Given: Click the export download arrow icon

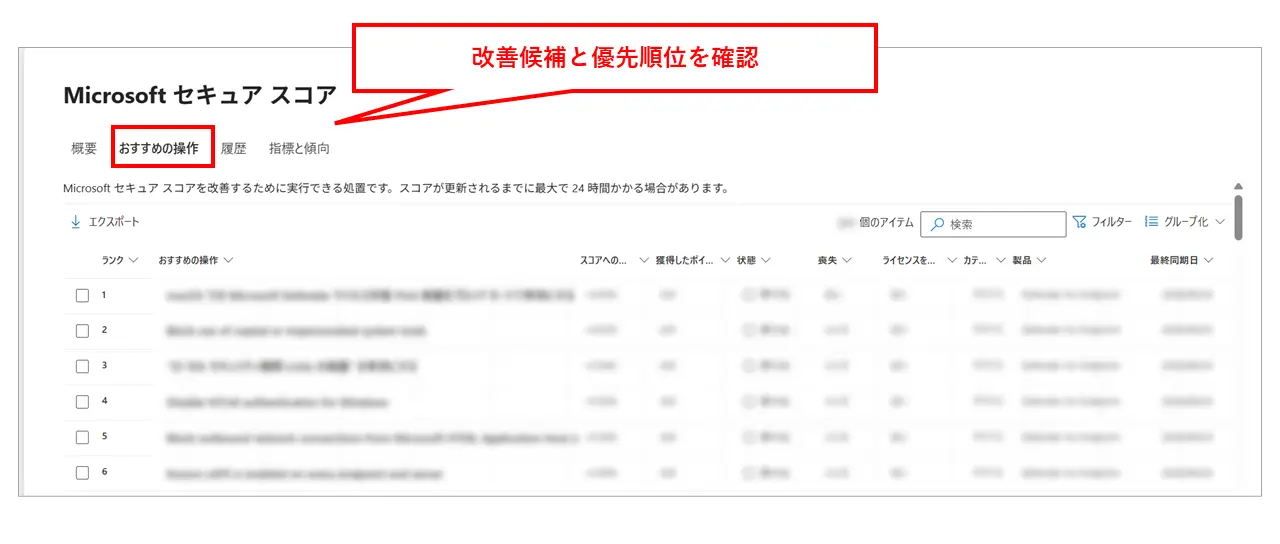Looking at the screenshot, I should (76, 222).
